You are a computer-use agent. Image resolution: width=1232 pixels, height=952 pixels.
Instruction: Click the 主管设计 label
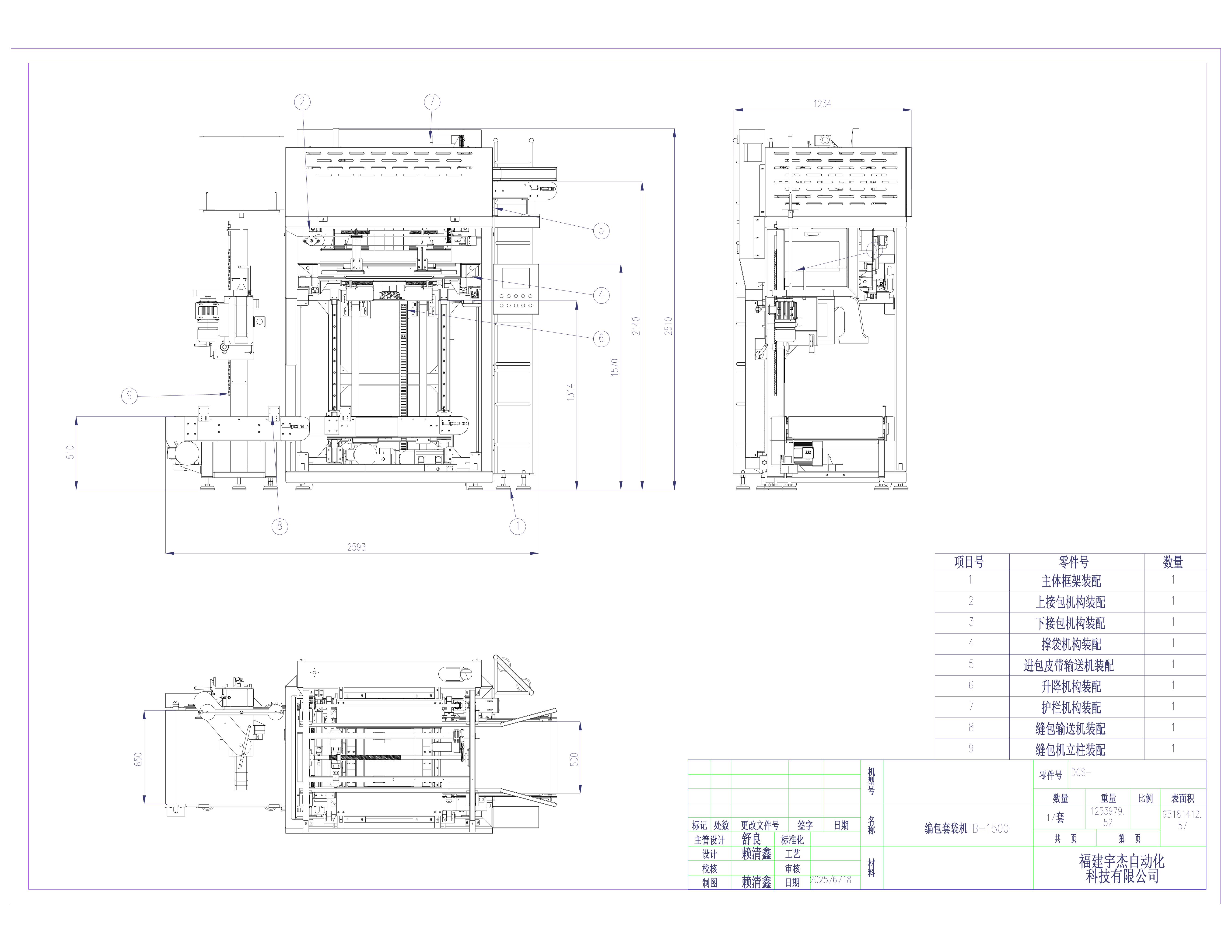pyautogui.click(x=709, y=840)
